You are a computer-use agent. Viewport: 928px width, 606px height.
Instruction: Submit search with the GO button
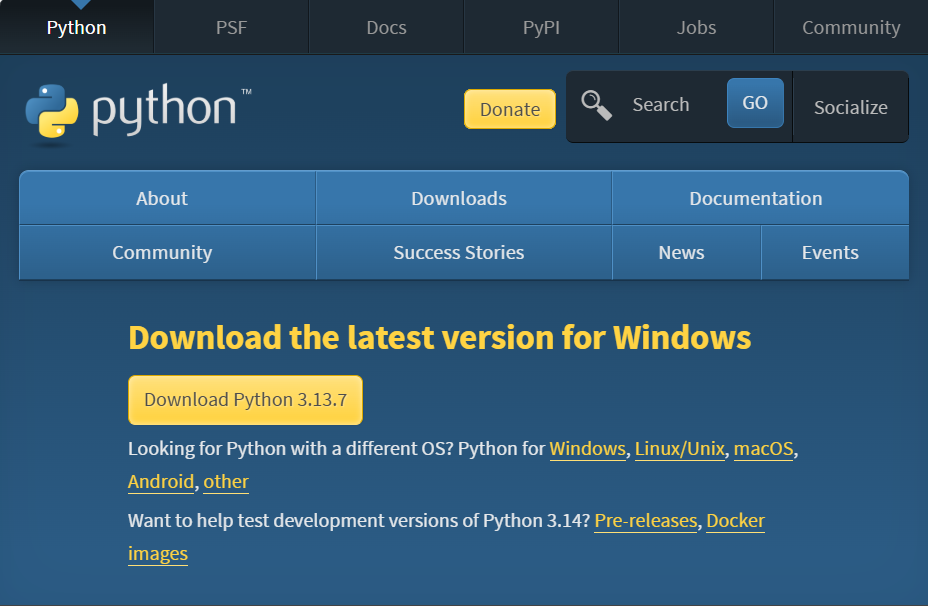(755, 103)
